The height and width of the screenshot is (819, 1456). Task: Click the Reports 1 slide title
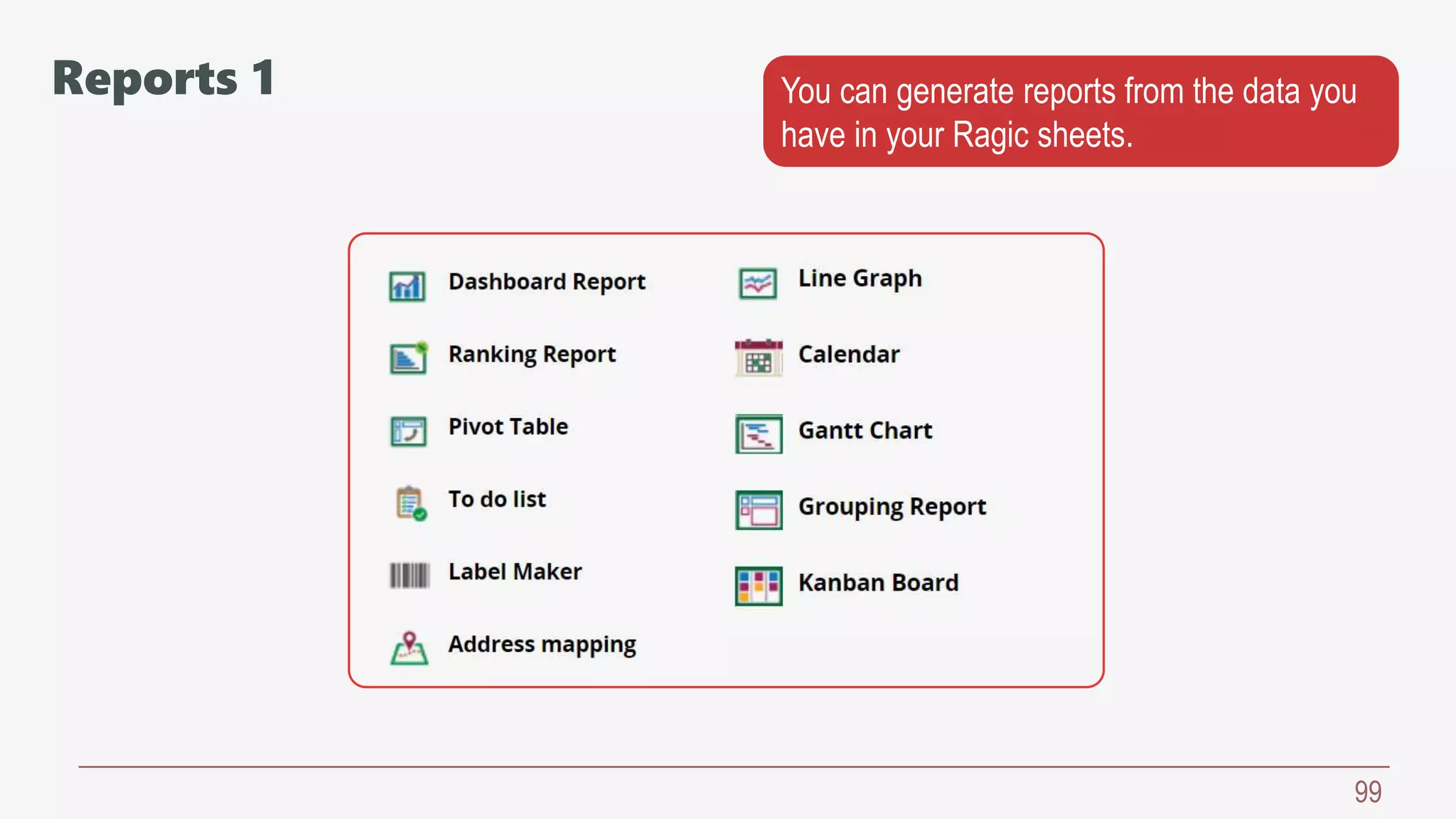pos(164,79)
